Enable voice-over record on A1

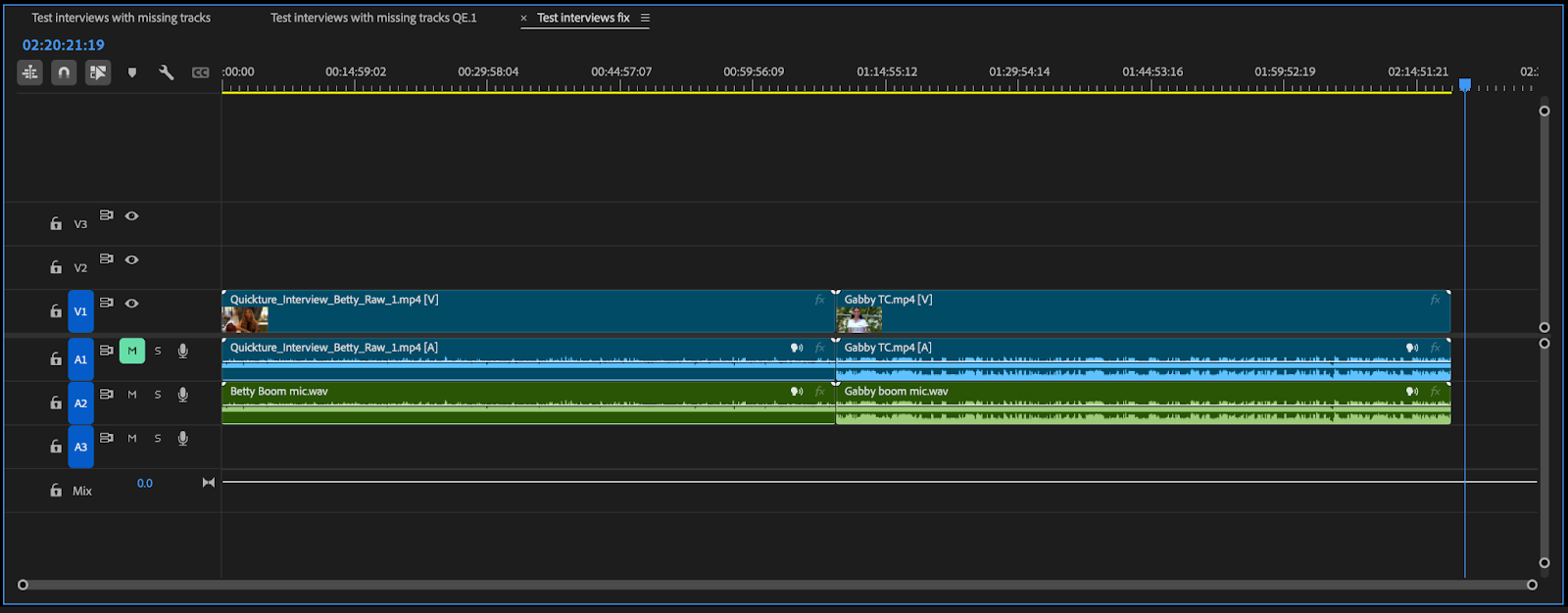[x=183, y=351]
